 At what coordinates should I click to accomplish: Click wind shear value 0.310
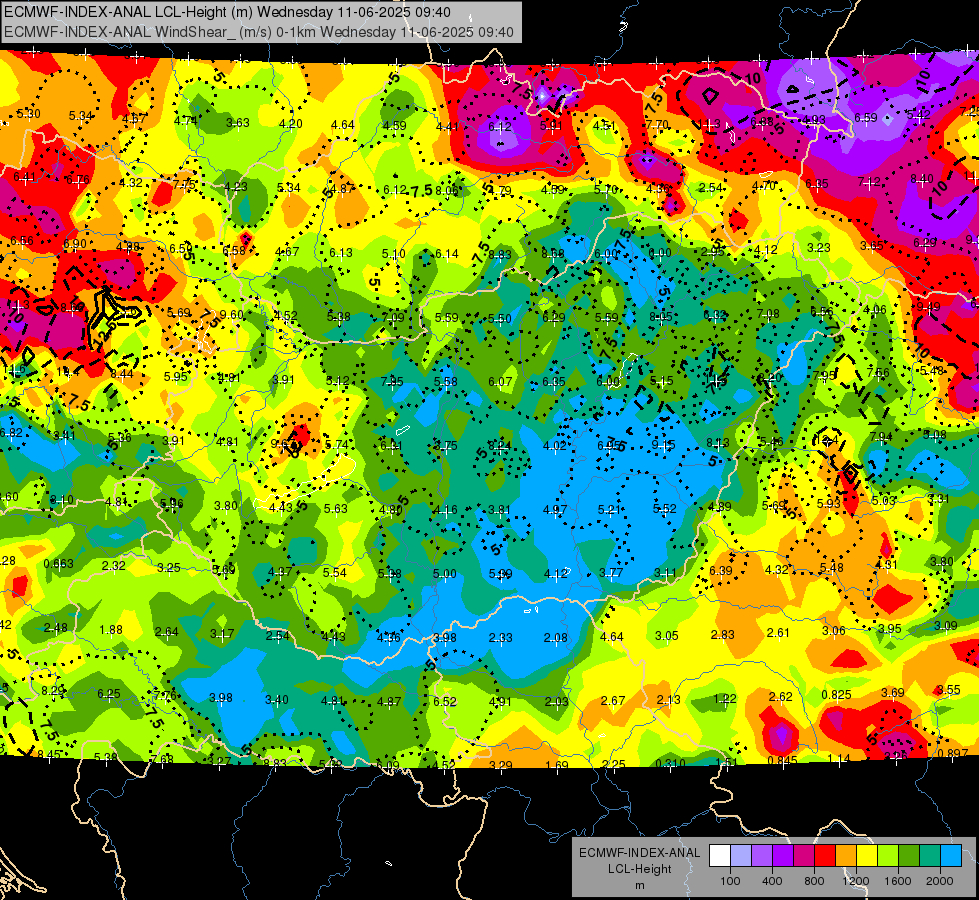pos(671,763)
